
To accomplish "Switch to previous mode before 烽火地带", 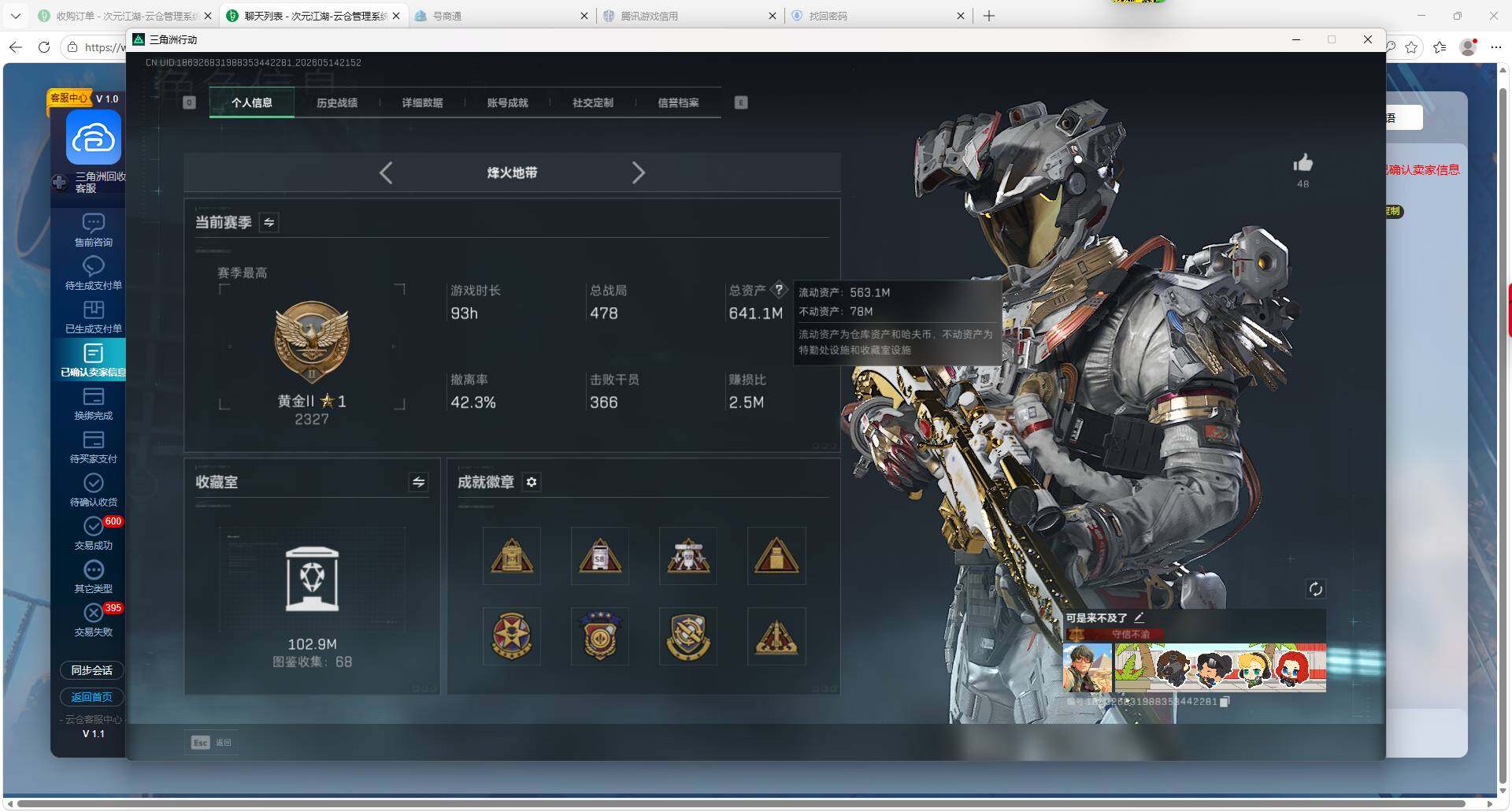I will 386,172.
